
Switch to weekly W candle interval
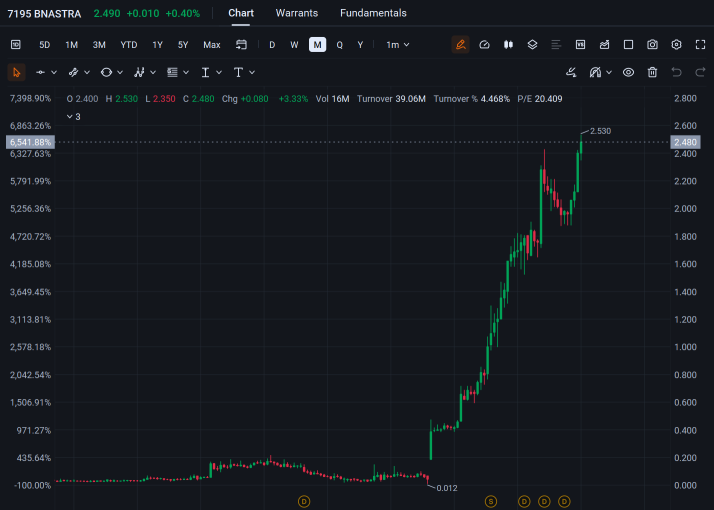(294, 45)
